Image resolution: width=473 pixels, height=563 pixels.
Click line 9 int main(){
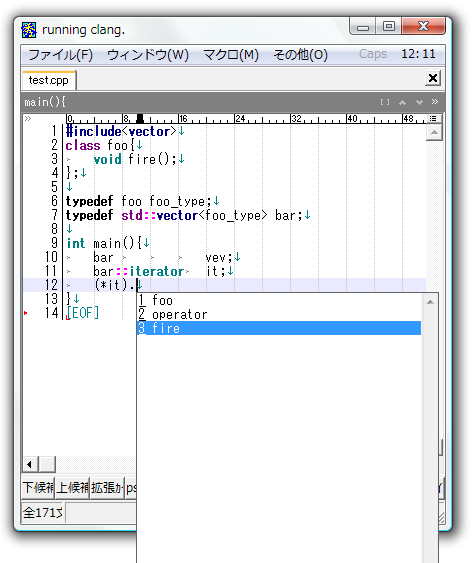(104, 243)
